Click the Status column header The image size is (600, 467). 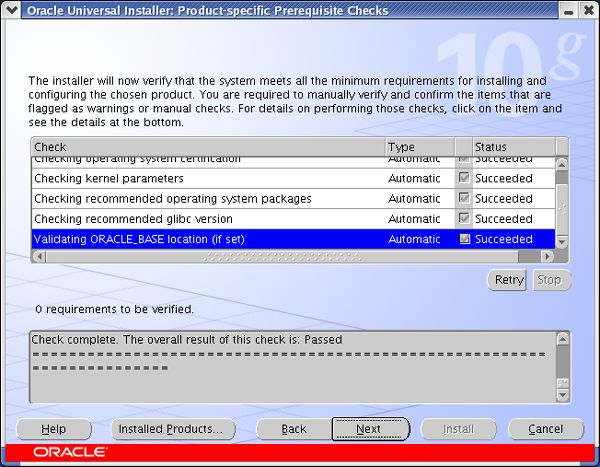pos(511,147)
